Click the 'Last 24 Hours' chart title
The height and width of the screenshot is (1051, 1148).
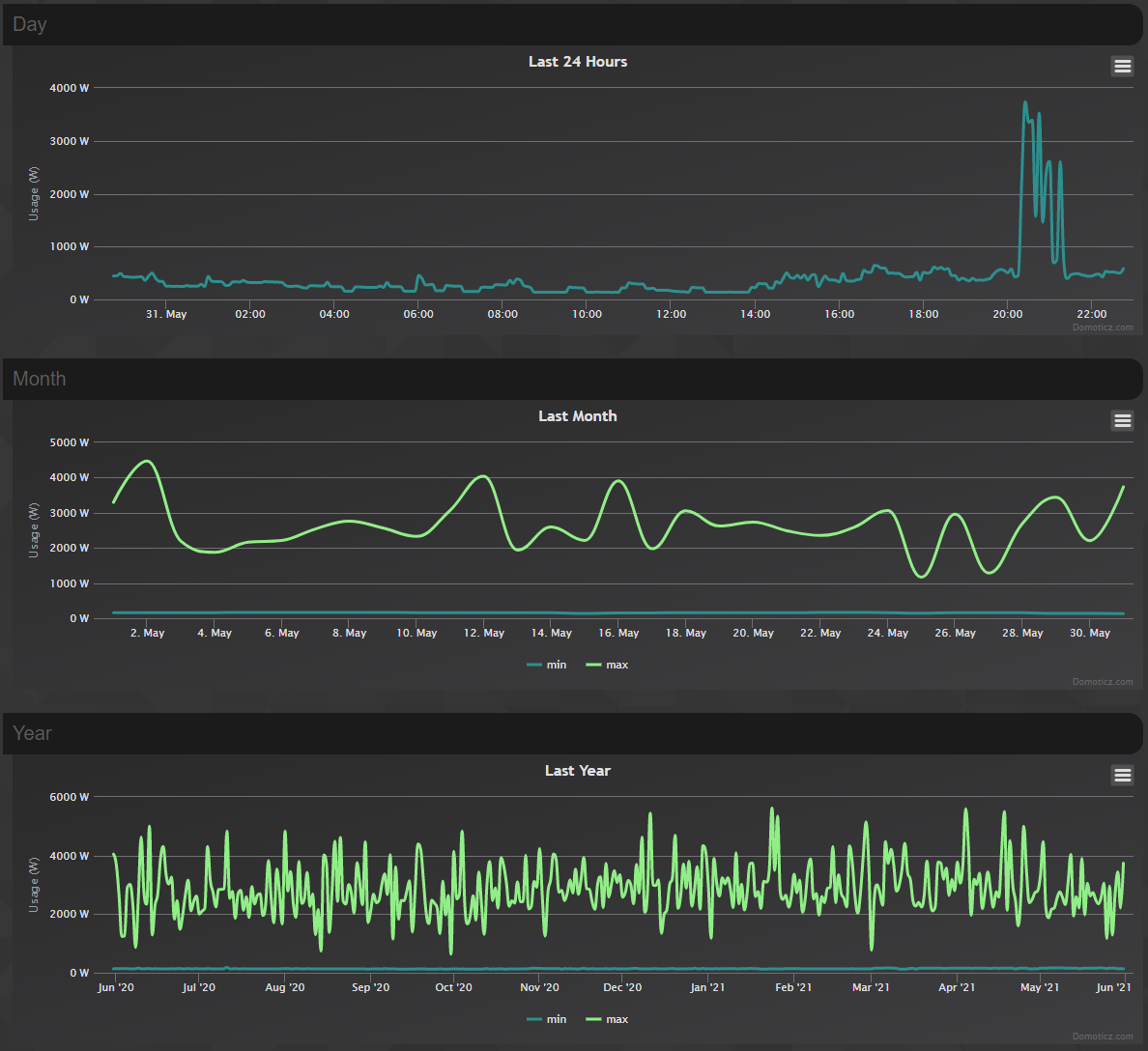pos(578,62)
